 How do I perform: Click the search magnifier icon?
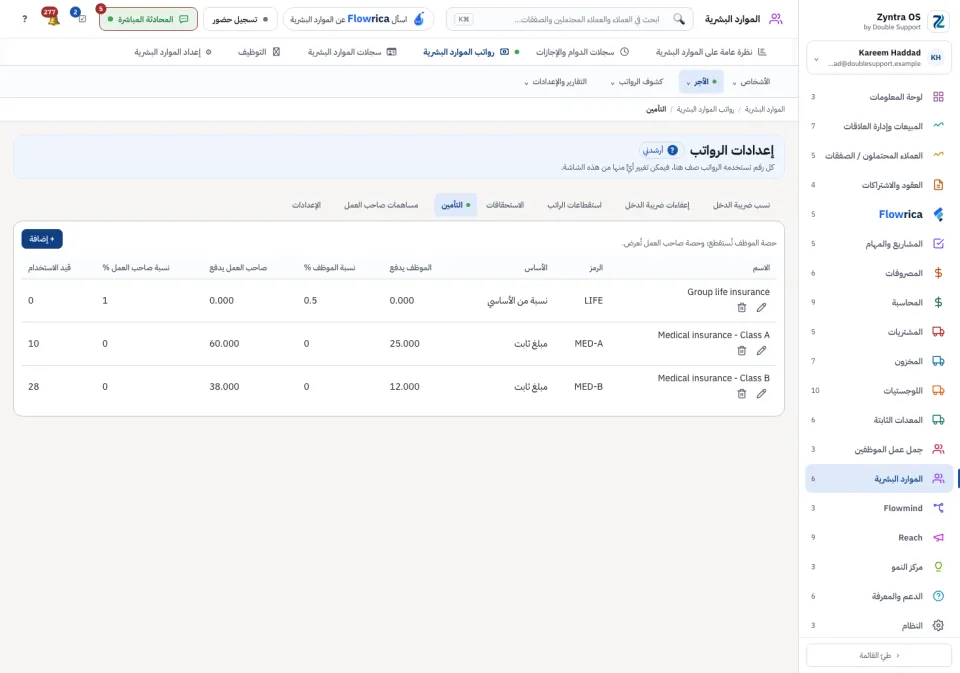click(x=679, y=19)
